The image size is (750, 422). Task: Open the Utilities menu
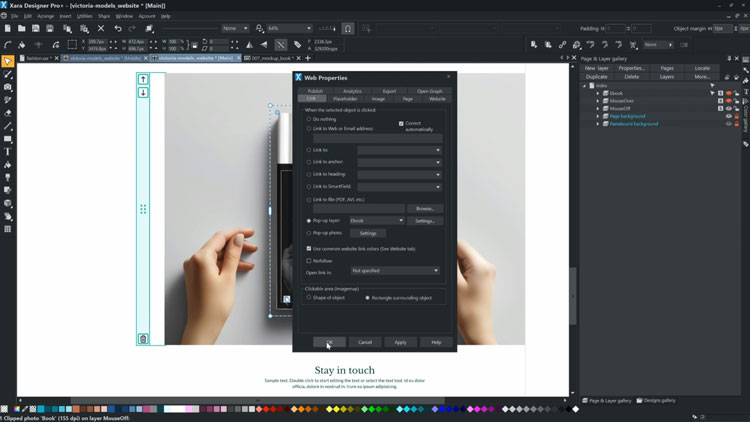[x=84, y=16]
